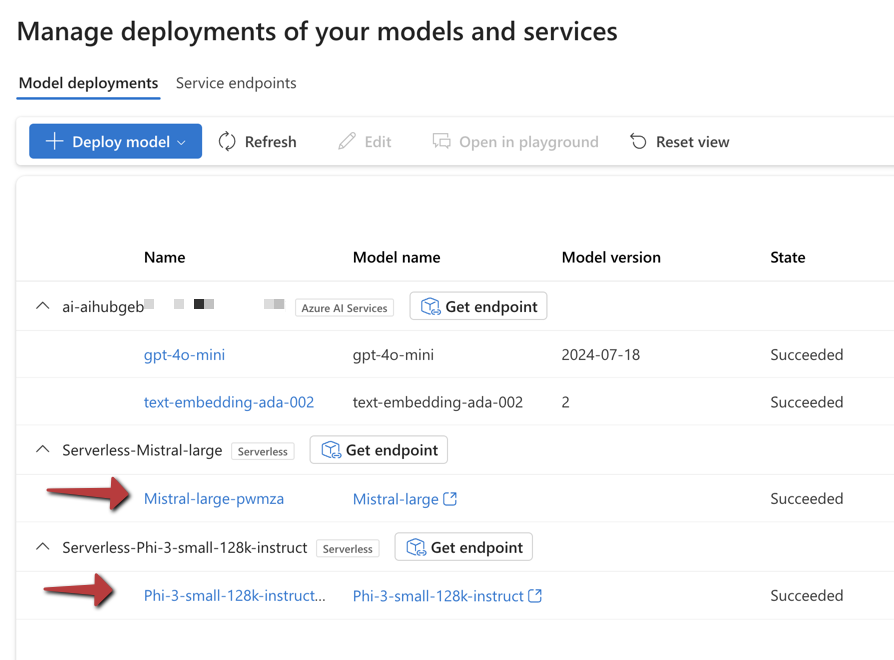Open the Mistral-large-pwmza deployment
This screenshot has height=660, width=894.
tap(214, 499)
